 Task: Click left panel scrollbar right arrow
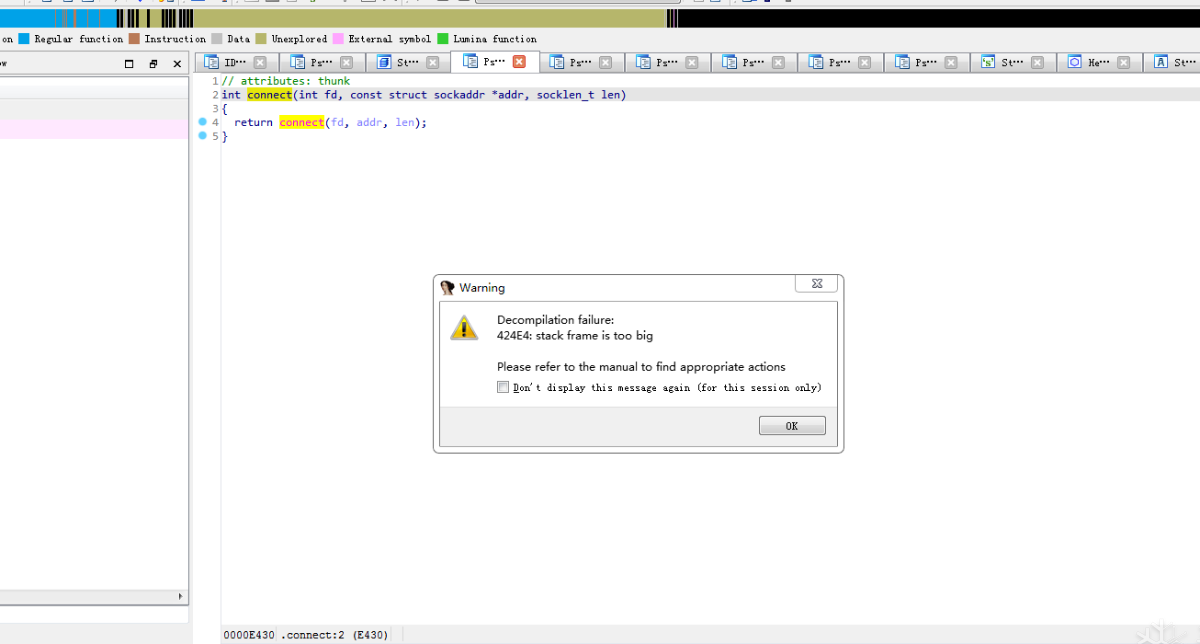point(181,597)
